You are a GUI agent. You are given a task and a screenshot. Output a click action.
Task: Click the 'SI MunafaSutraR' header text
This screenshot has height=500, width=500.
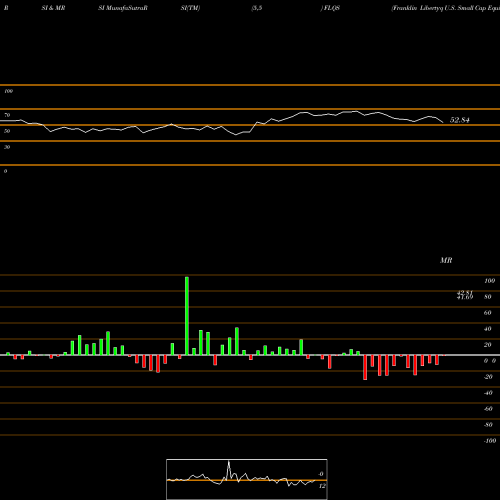(x=123, y=8)
